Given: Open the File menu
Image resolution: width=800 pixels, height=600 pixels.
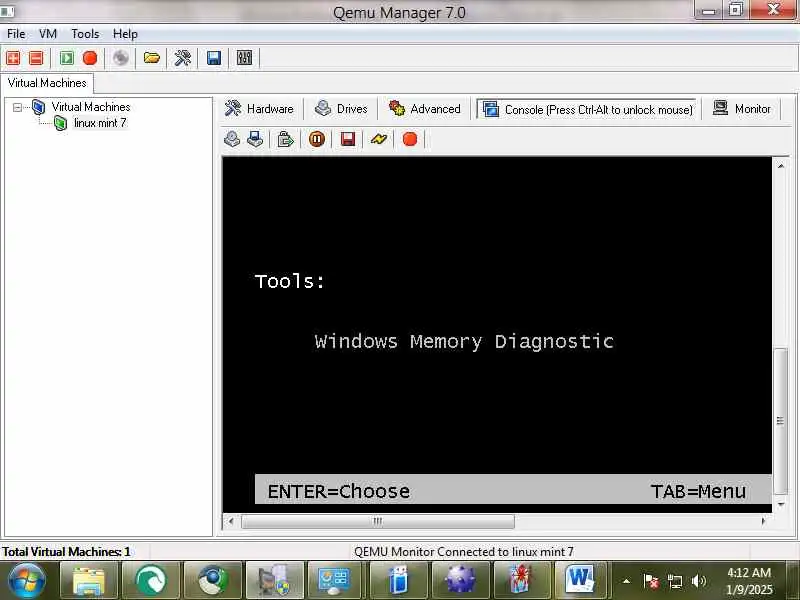Looking at the screenshot, I should coord(16,34).
